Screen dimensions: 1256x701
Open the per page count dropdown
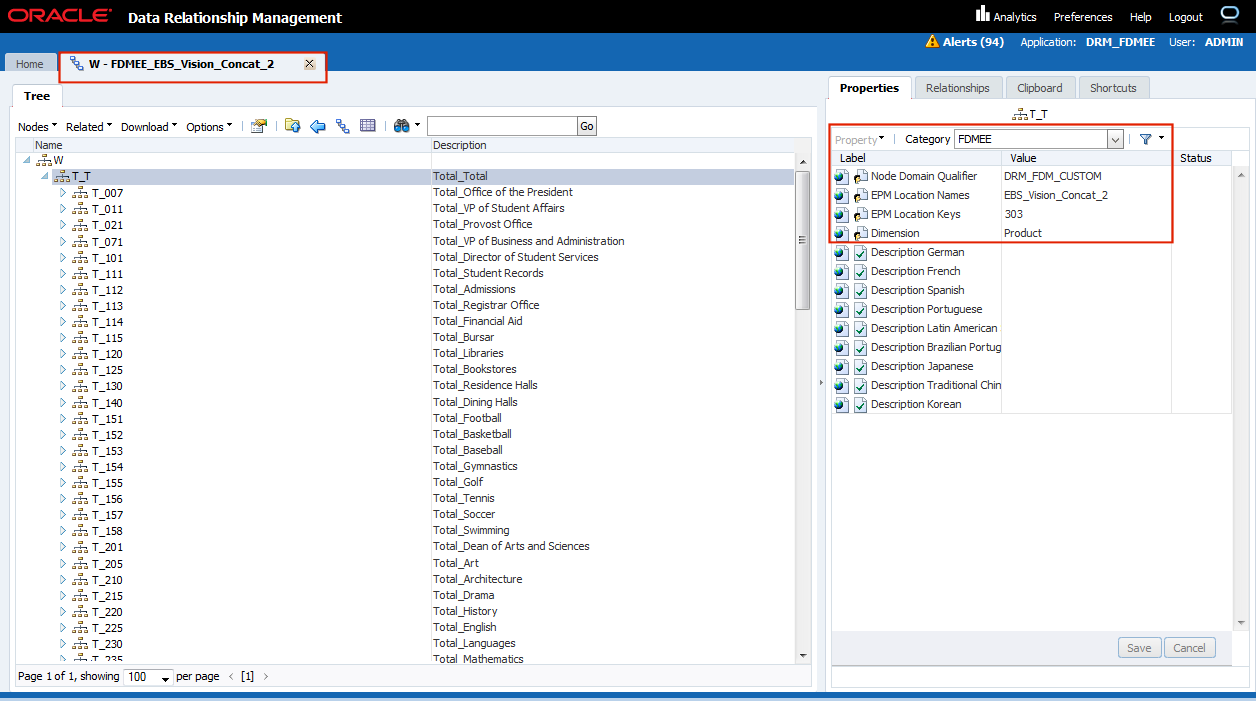148,677
